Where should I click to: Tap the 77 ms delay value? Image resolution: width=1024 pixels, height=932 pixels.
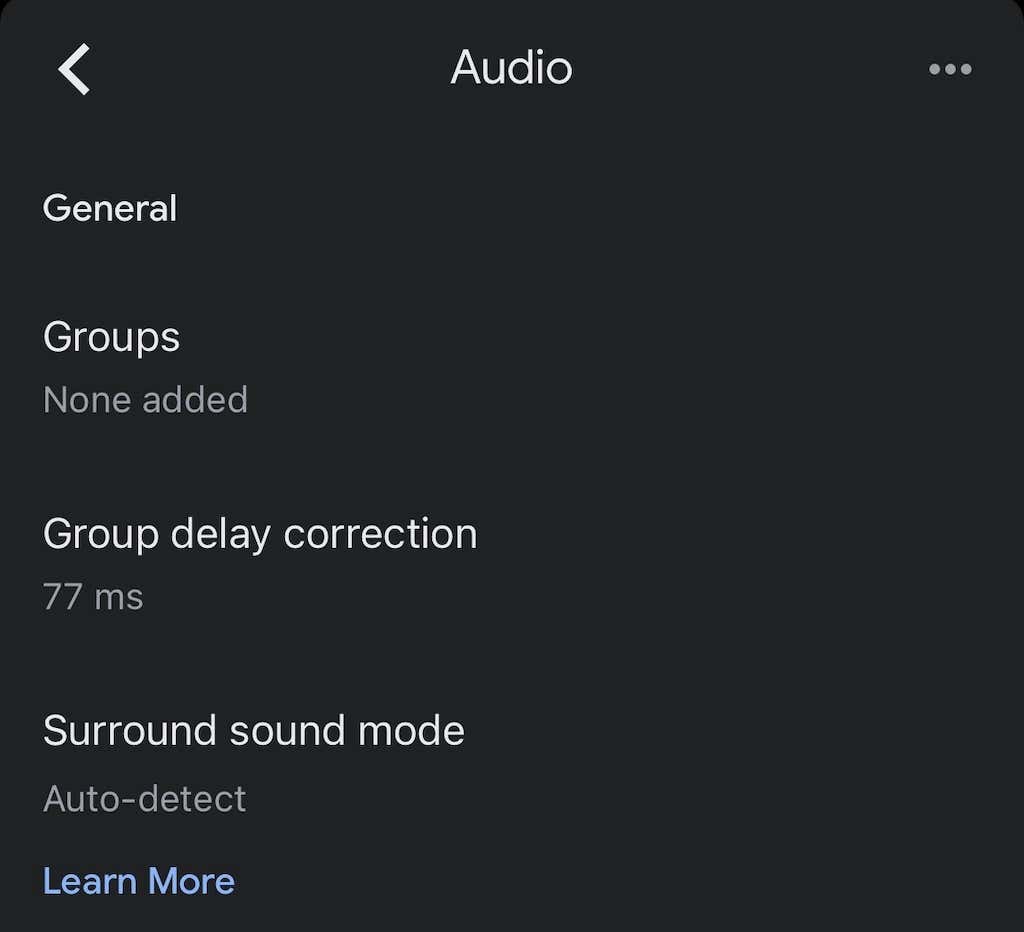click(93, 597)
